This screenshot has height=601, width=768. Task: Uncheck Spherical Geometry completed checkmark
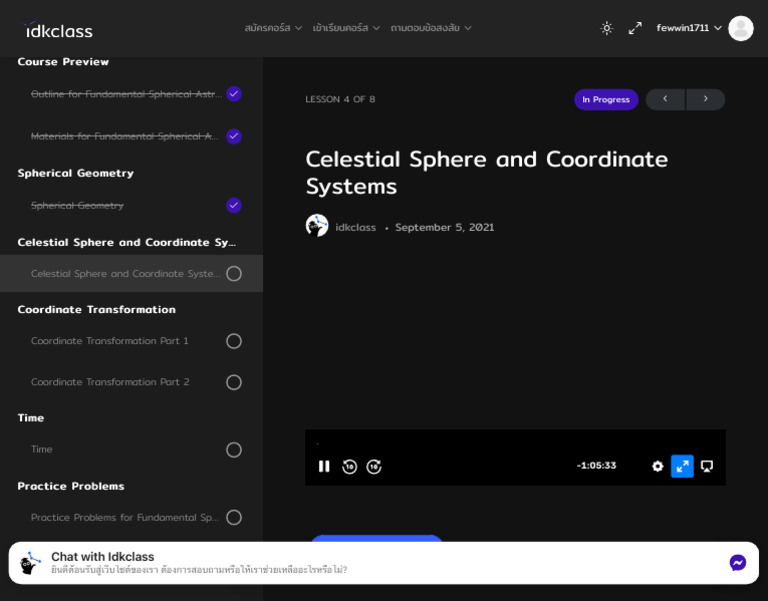point(234,205)
